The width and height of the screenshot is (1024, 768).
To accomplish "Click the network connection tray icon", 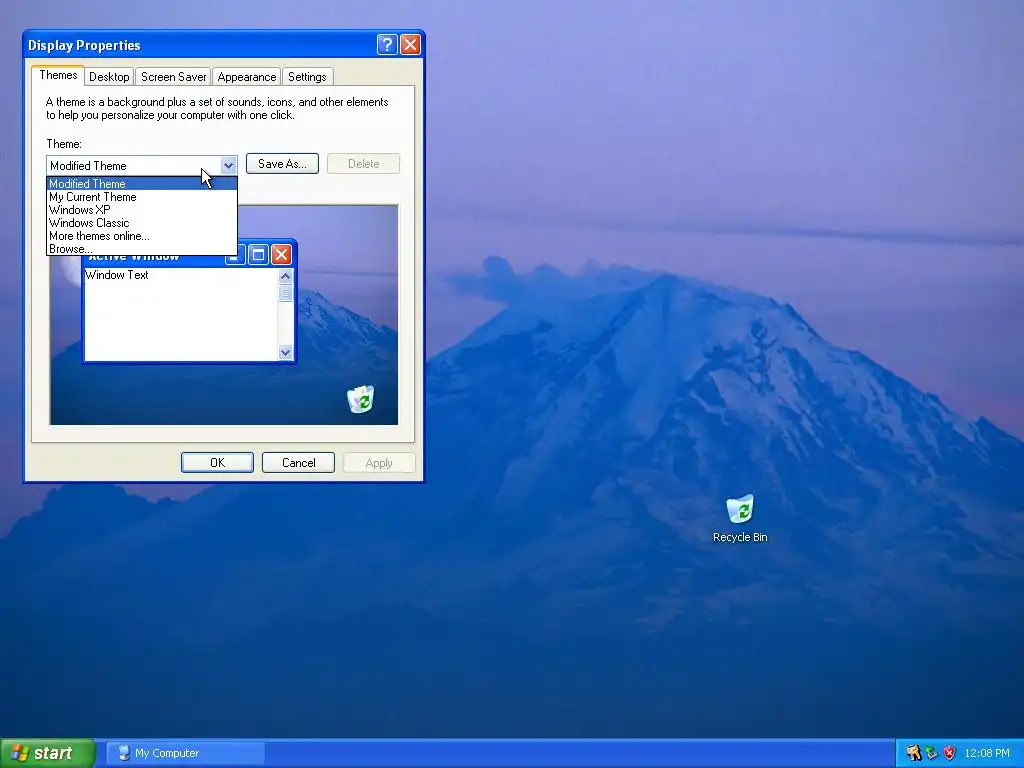I will (x=931, y=753).
